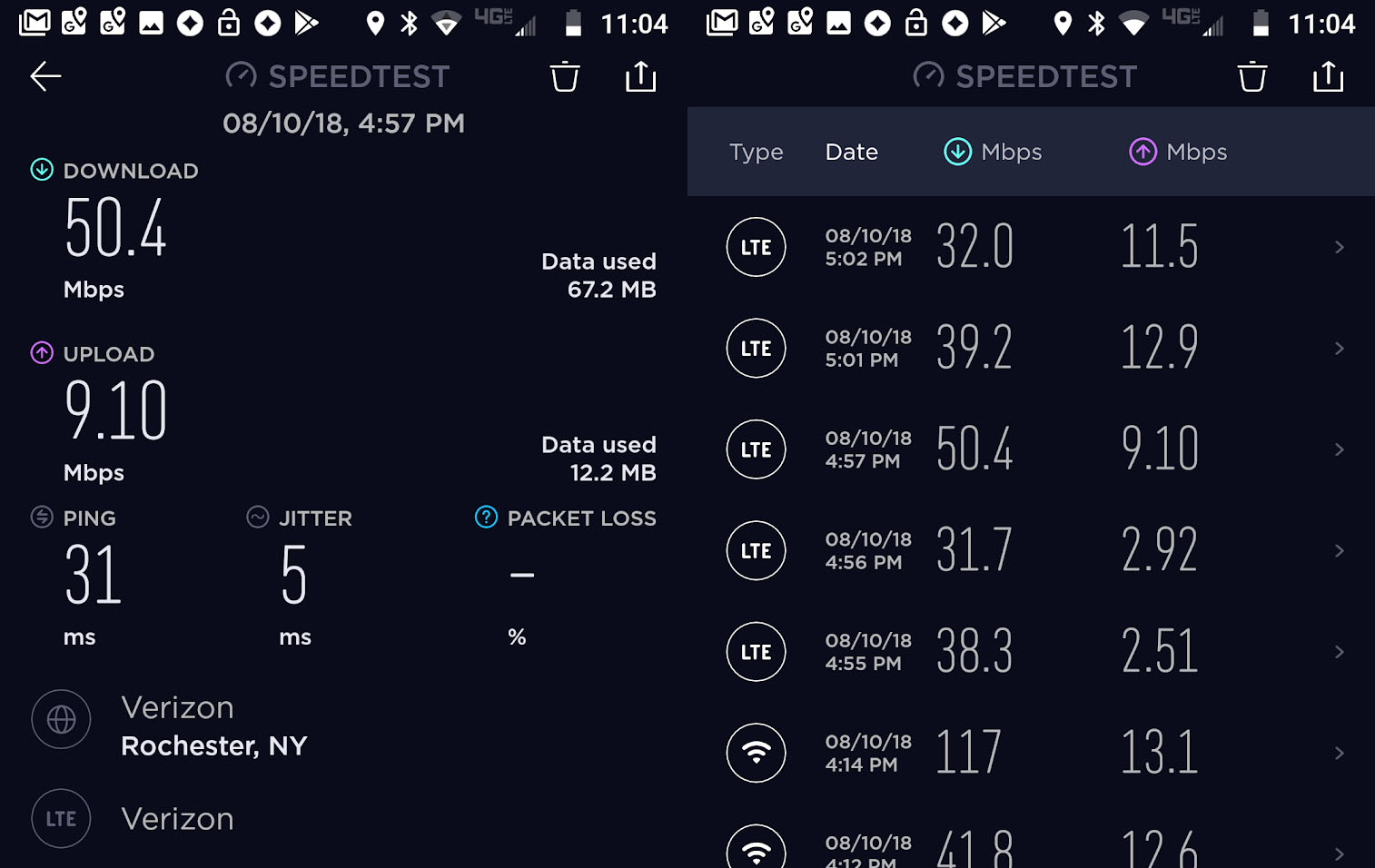Viewport: 1375px width, 868px height.
Task: Tap the share icon above the results list
Action: 1328,76
